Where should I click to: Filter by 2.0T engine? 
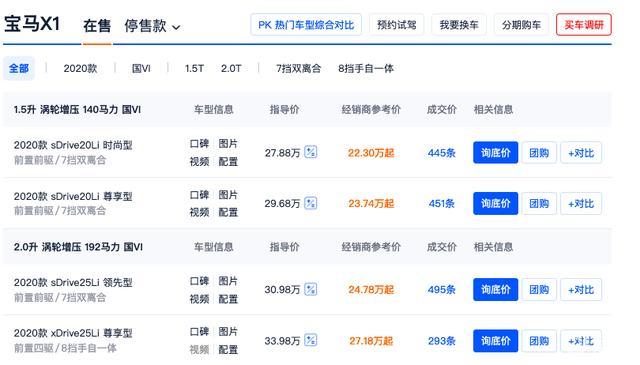coord(231,68)
